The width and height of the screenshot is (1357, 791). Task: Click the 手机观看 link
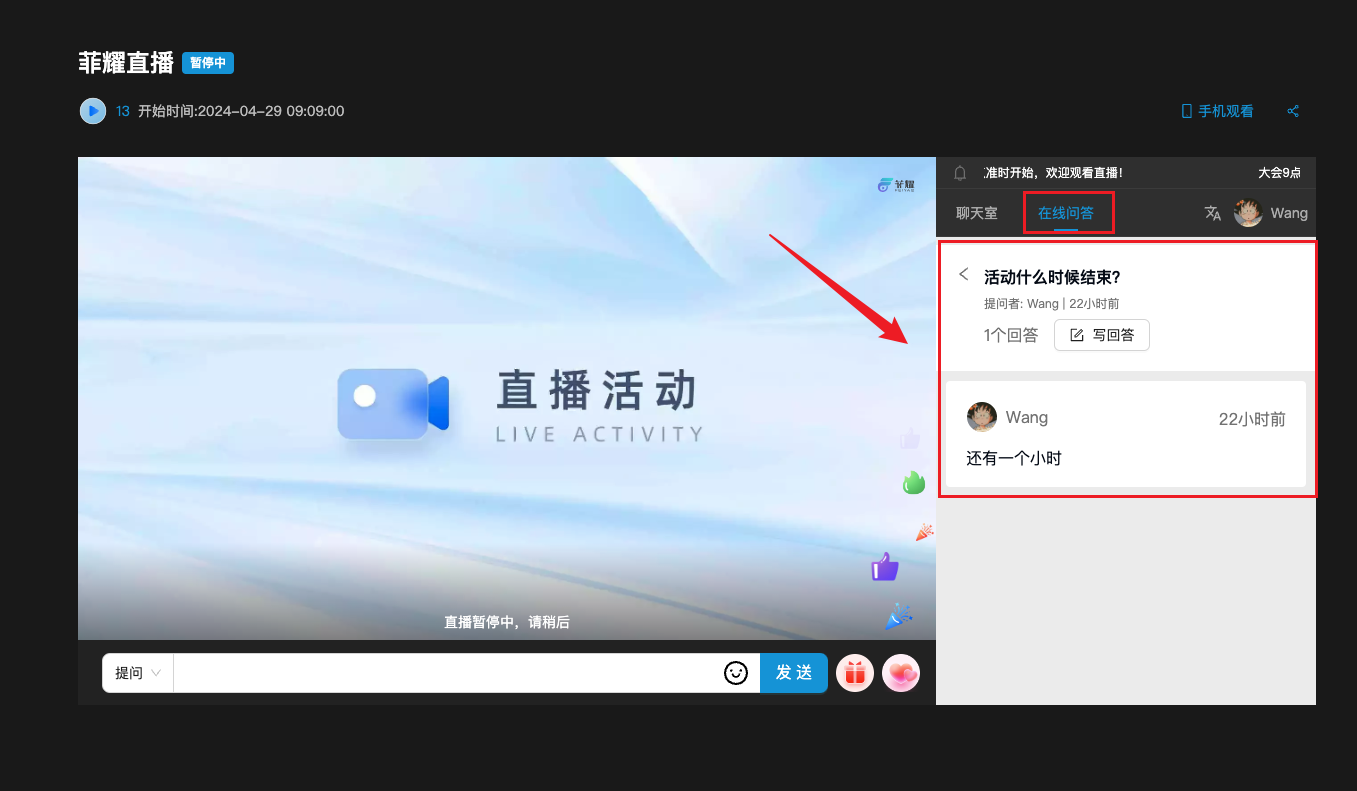[1217, 111]
